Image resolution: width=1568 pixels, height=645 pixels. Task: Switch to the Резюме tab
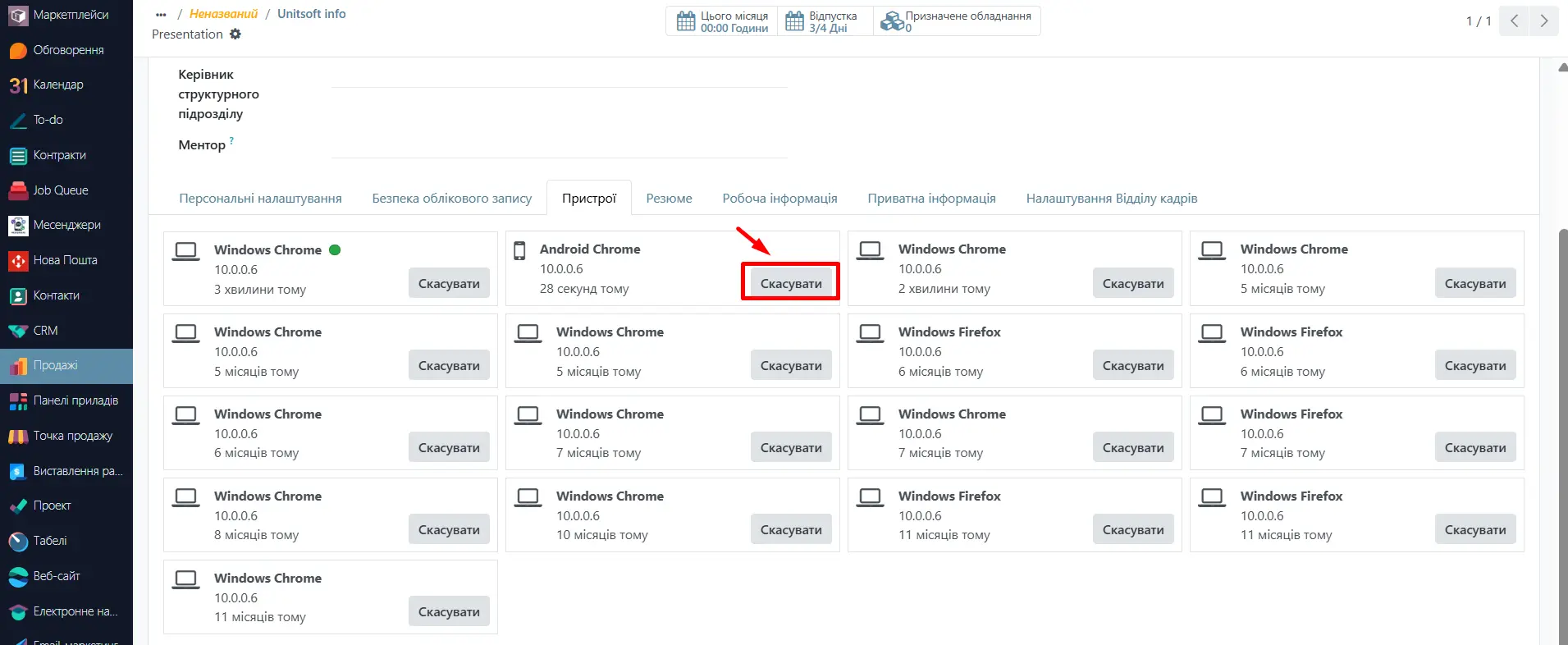[x=669, y=199]
